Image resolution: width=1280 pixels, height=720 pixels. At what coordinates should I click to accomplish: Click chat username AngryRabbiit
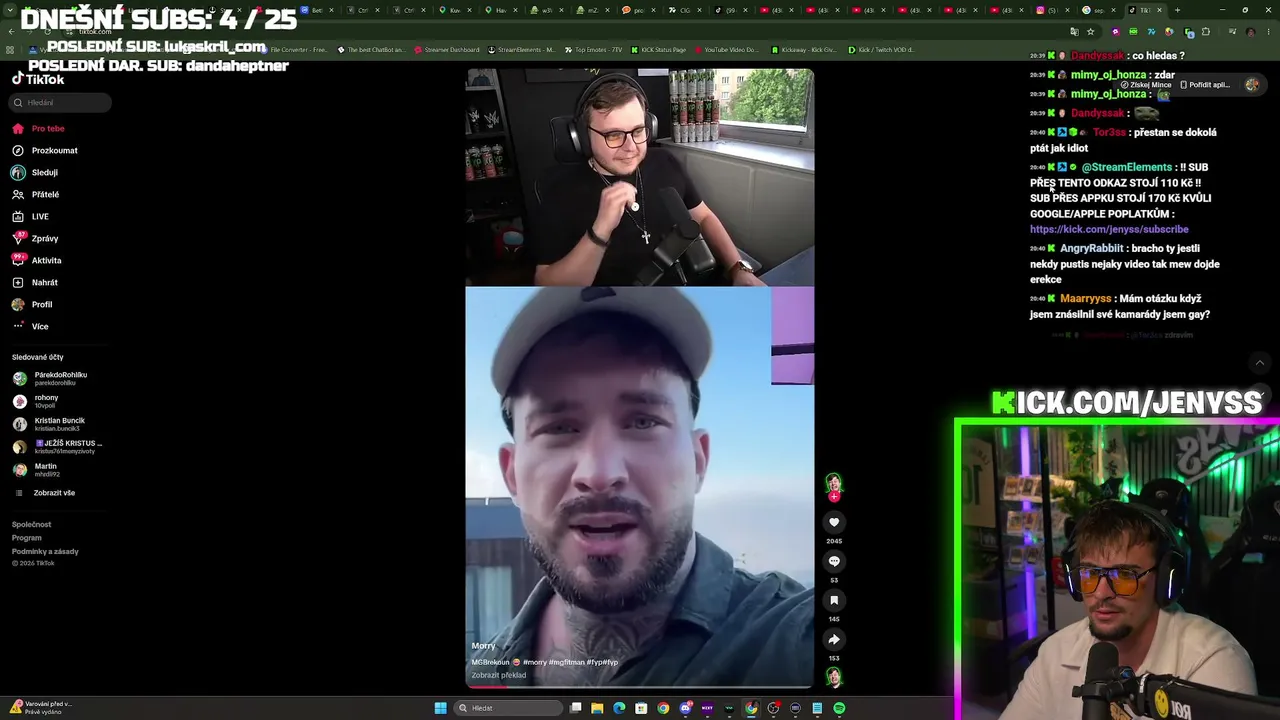(1092, 248)
